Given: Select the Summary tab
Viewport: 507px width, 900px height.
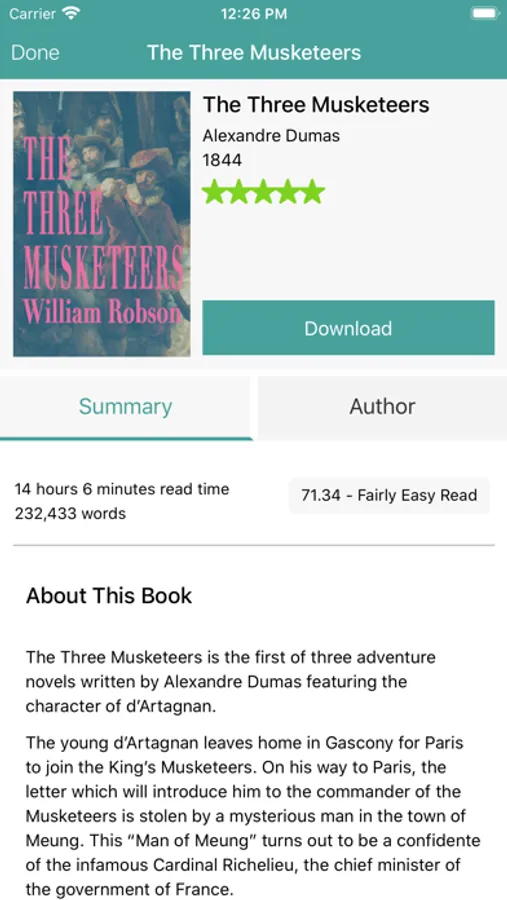Looking at the screenshot, I should 125,407.
